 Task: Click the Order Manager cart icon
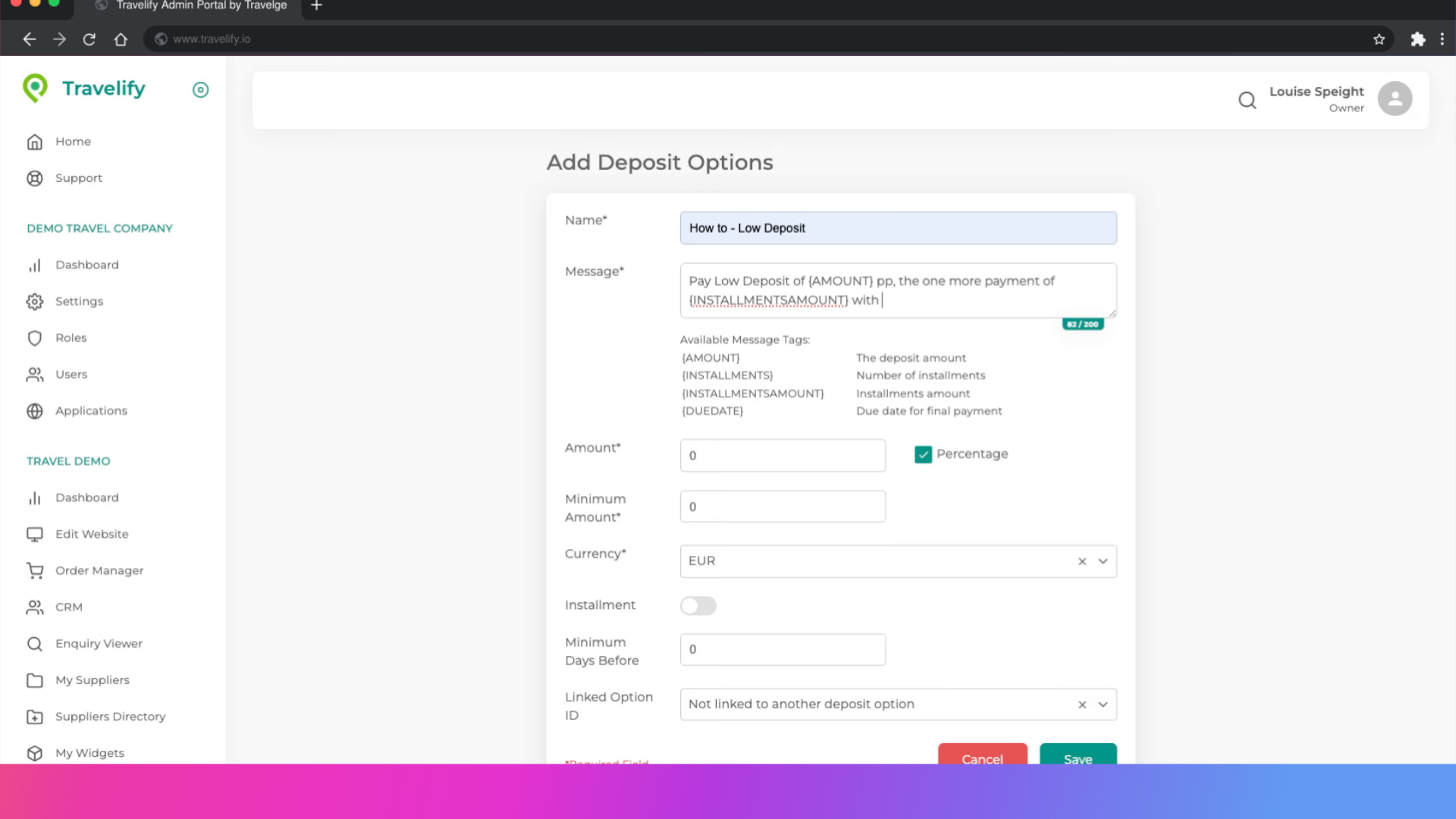click(x=35, y=570)
